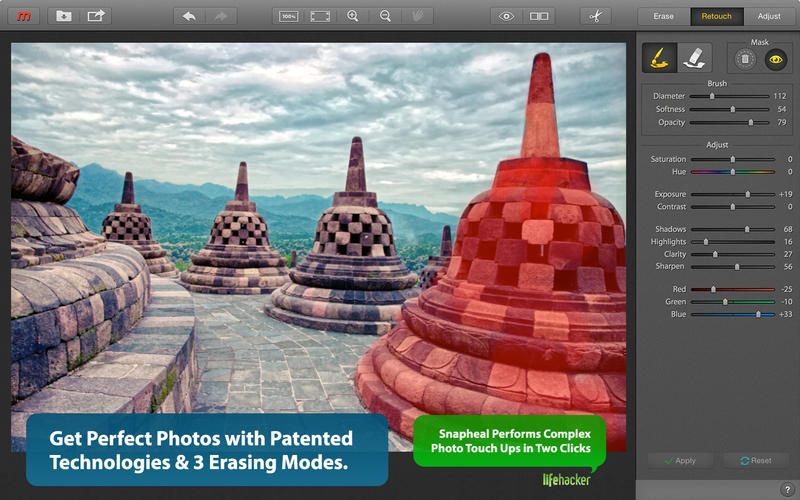The height and width of the screenshot is (500, 800).
Task: Undo the last action with the back arrow
Action: tap(190, 16)
